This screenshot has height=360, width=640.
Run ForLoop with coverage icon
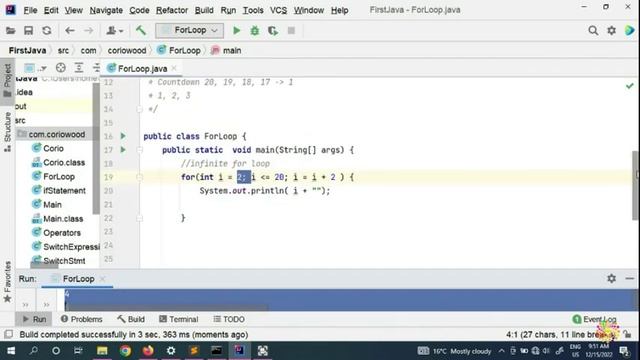click(x=273, y=31)
